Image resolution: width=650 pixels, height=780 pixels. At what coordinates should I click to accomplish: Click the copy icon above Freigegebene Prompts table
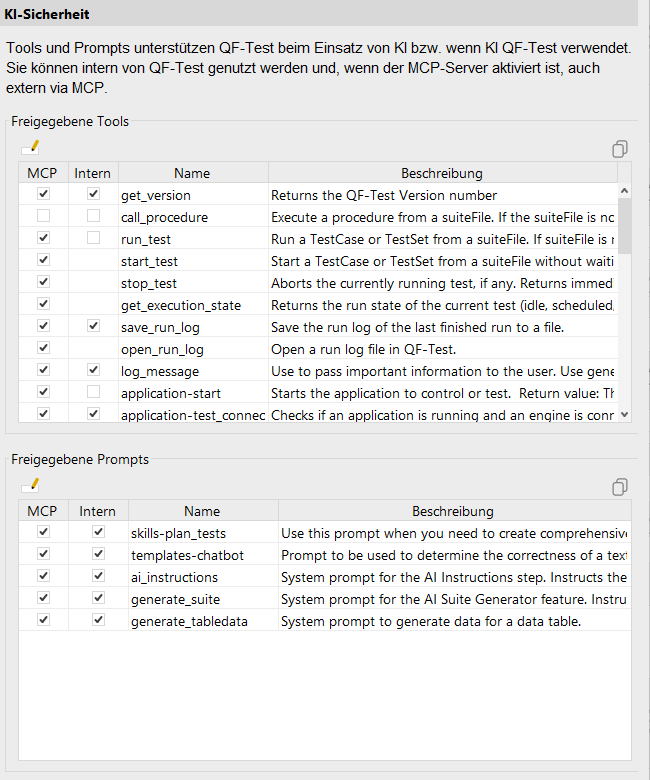(x=620, y=487)
